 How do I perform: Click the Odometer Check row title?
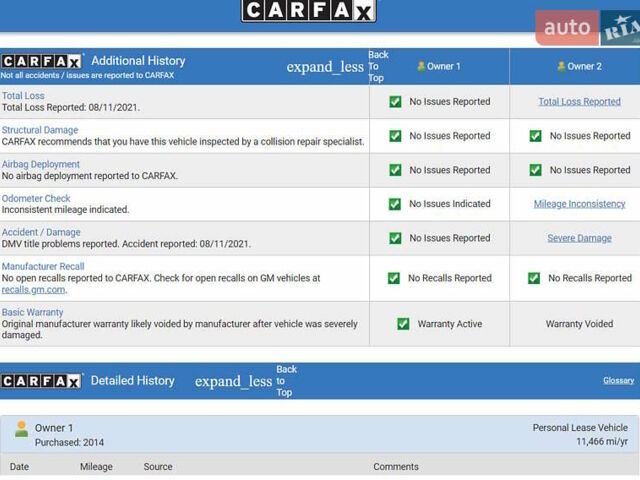coord(36,198)
